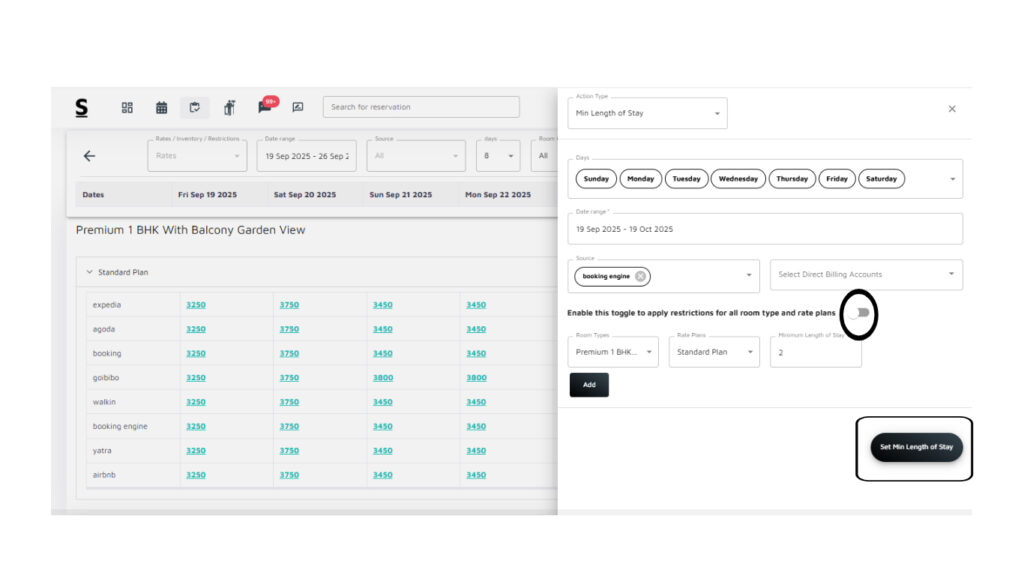The image size is (1024, 576).
Task: Close the Min Length of Stay panel
Action: (x=951, y=109)
